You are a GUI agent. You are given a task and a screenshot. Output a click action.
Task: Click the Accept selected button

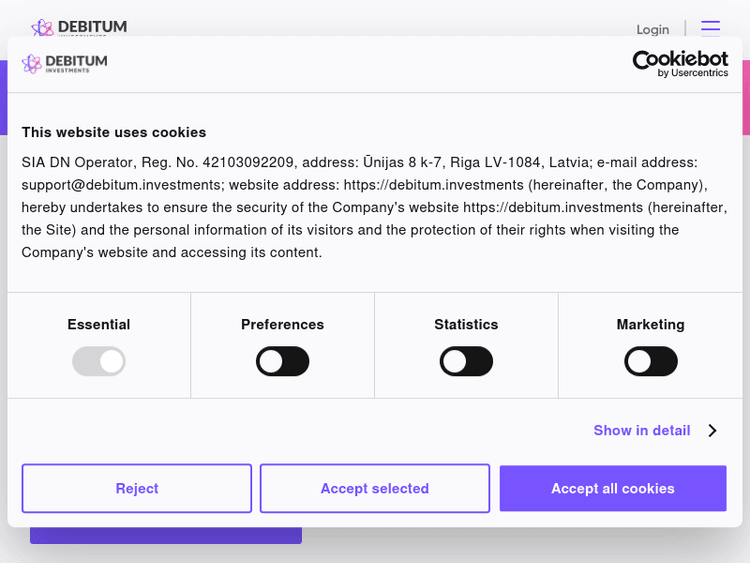[x=375, y=489]
